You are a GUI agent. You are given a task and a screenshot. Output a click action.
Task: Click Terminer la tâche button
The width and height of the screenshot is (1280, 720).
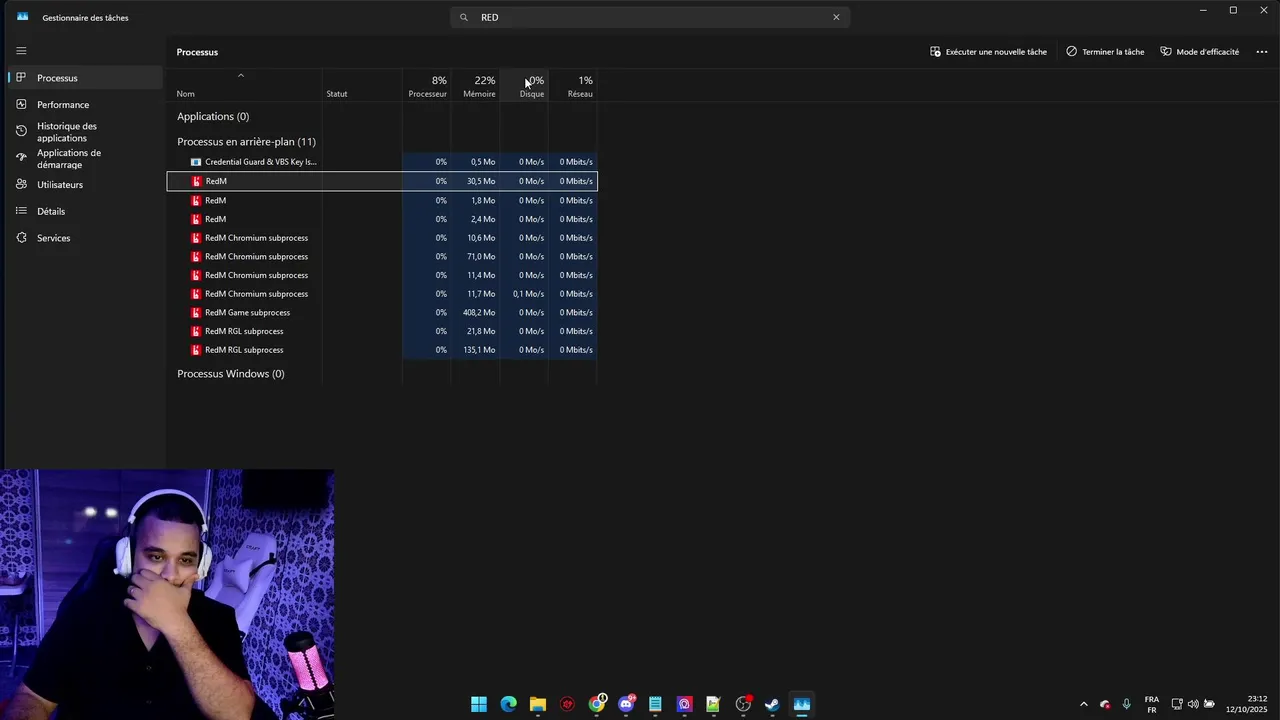pyautogui.click(x=1105, y=51)
